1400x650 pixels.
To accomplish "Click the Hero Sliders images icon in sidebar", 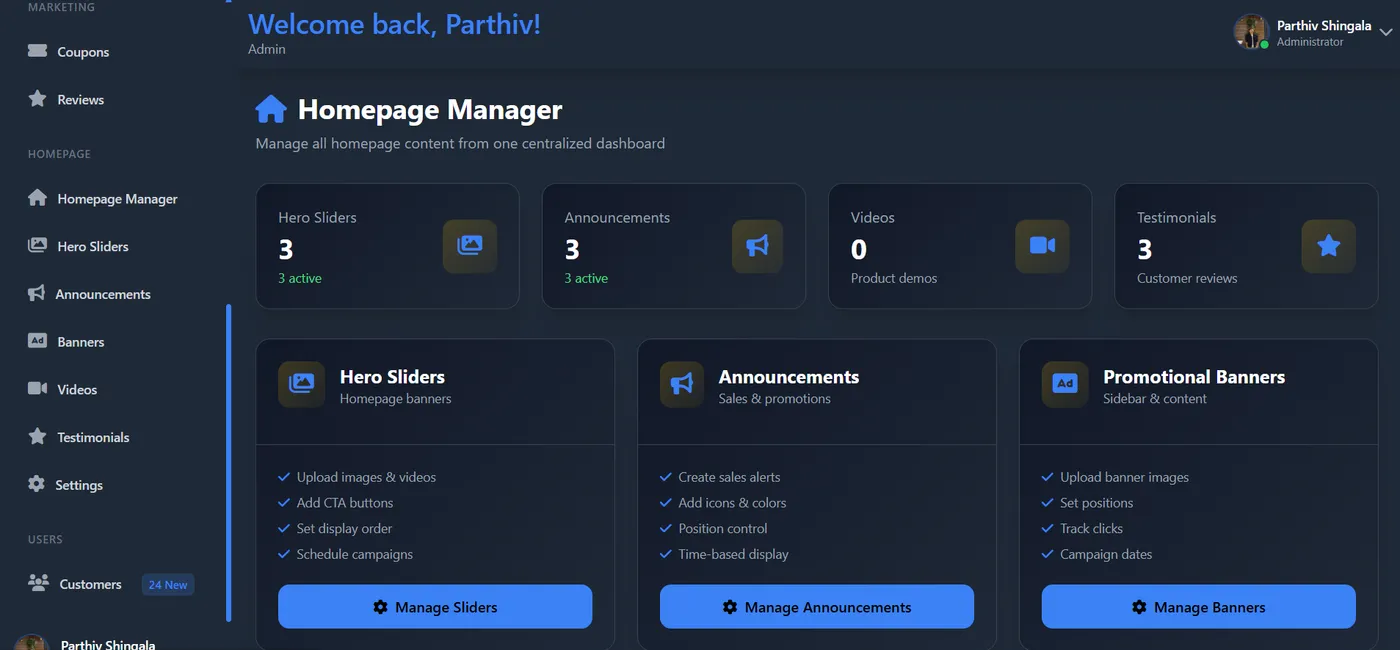I will 37,245.
